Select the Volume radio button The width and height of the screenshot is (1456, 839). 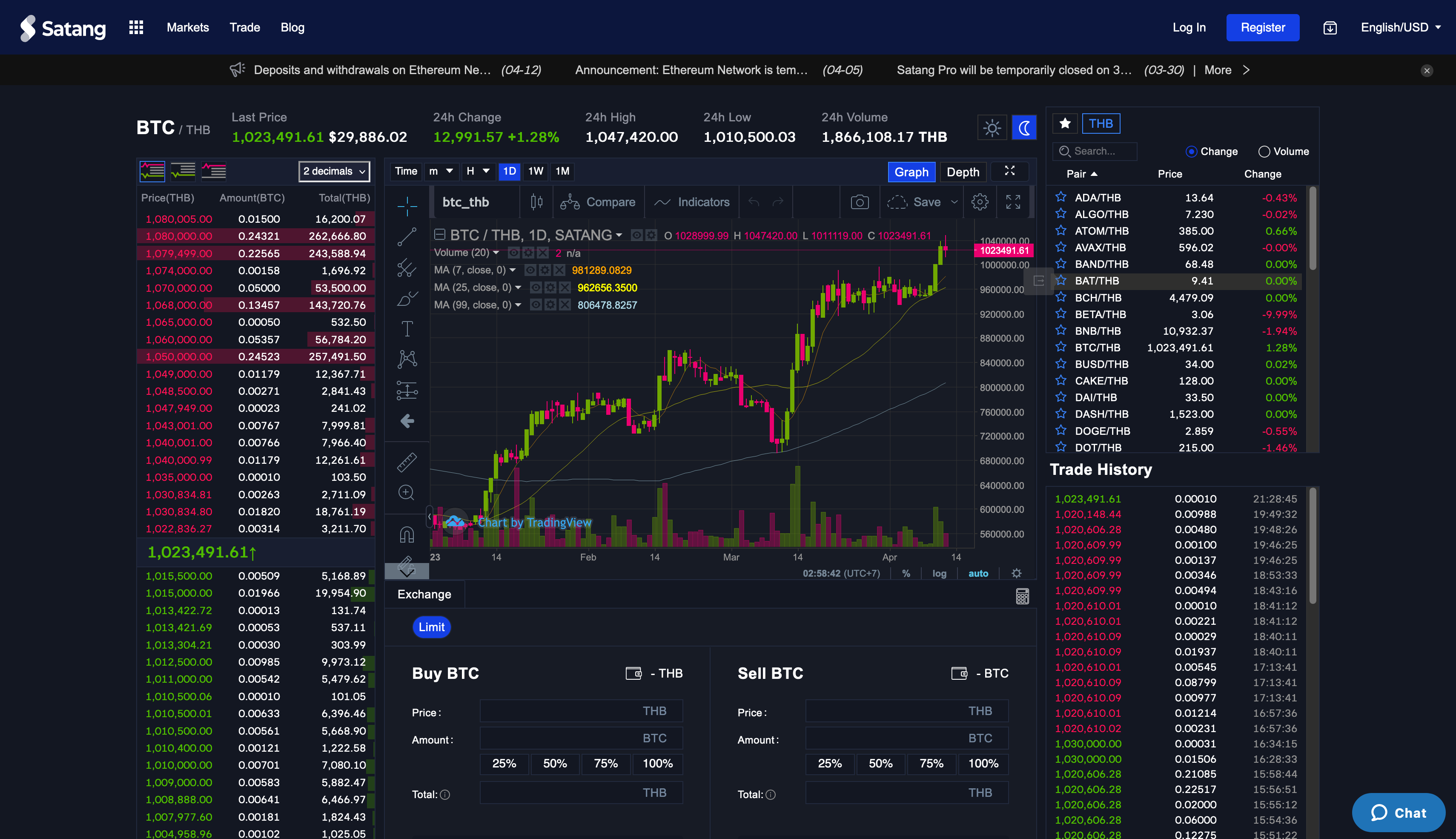pos(1264,152)
